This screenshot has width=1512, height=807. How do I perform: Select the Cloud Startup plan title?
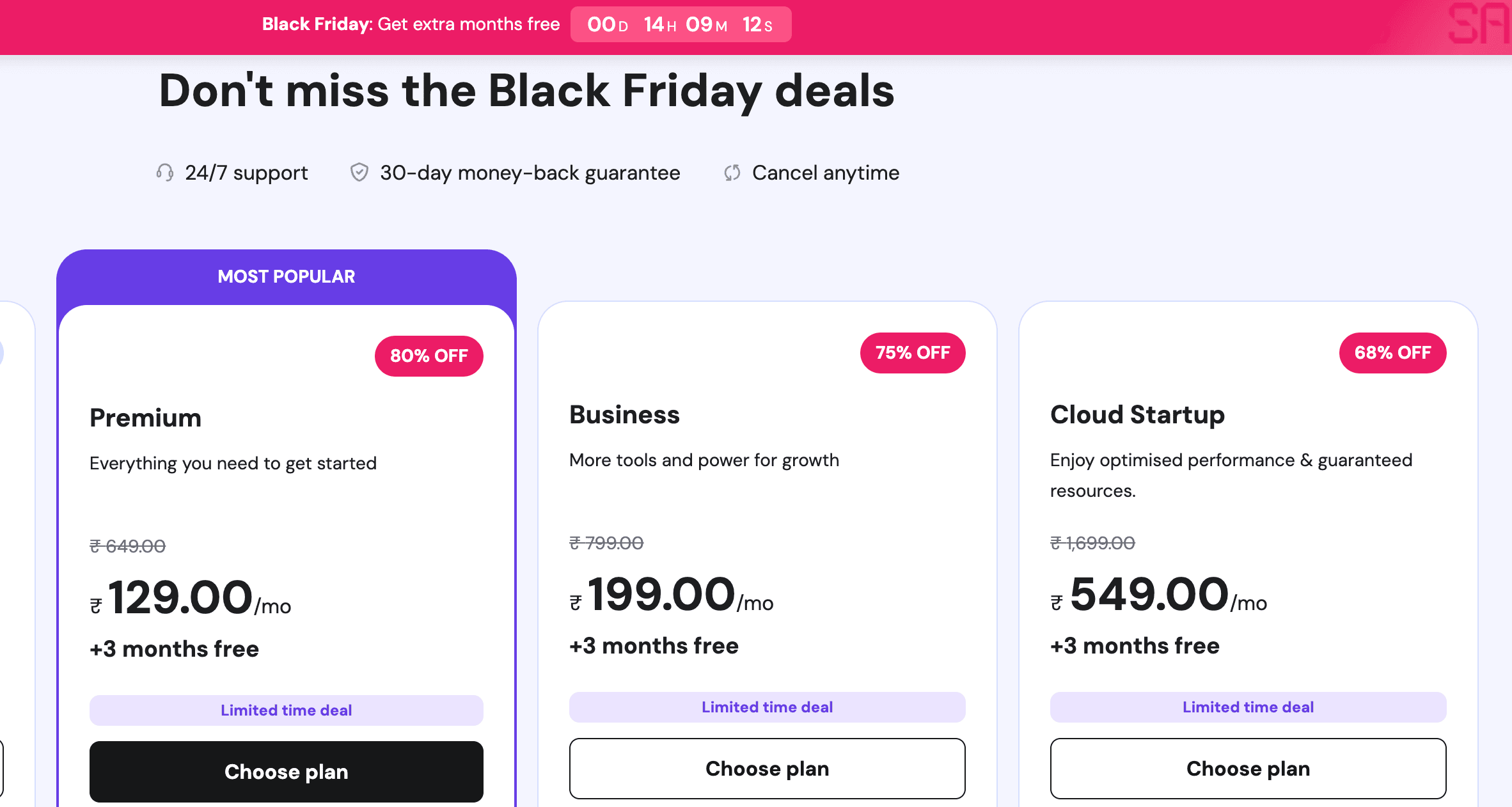click(1137, 414)
